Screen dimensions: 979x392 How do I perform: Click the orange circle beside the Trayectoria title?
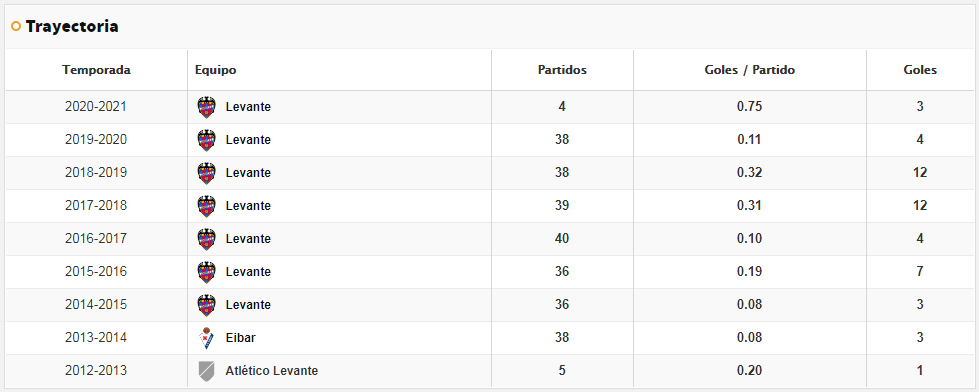point(16,27)
